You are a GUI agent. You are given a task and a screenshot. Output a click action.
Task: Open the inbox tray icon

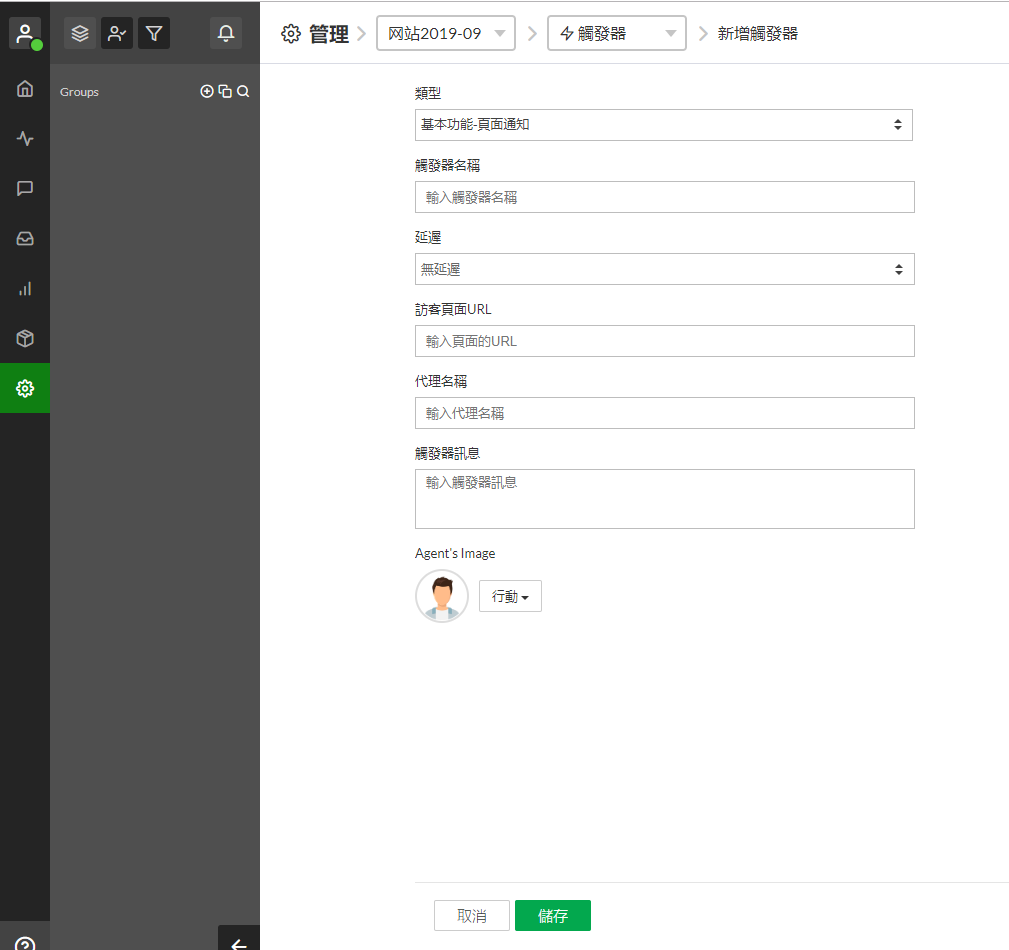pyautogui.click(x=25, y=238)
